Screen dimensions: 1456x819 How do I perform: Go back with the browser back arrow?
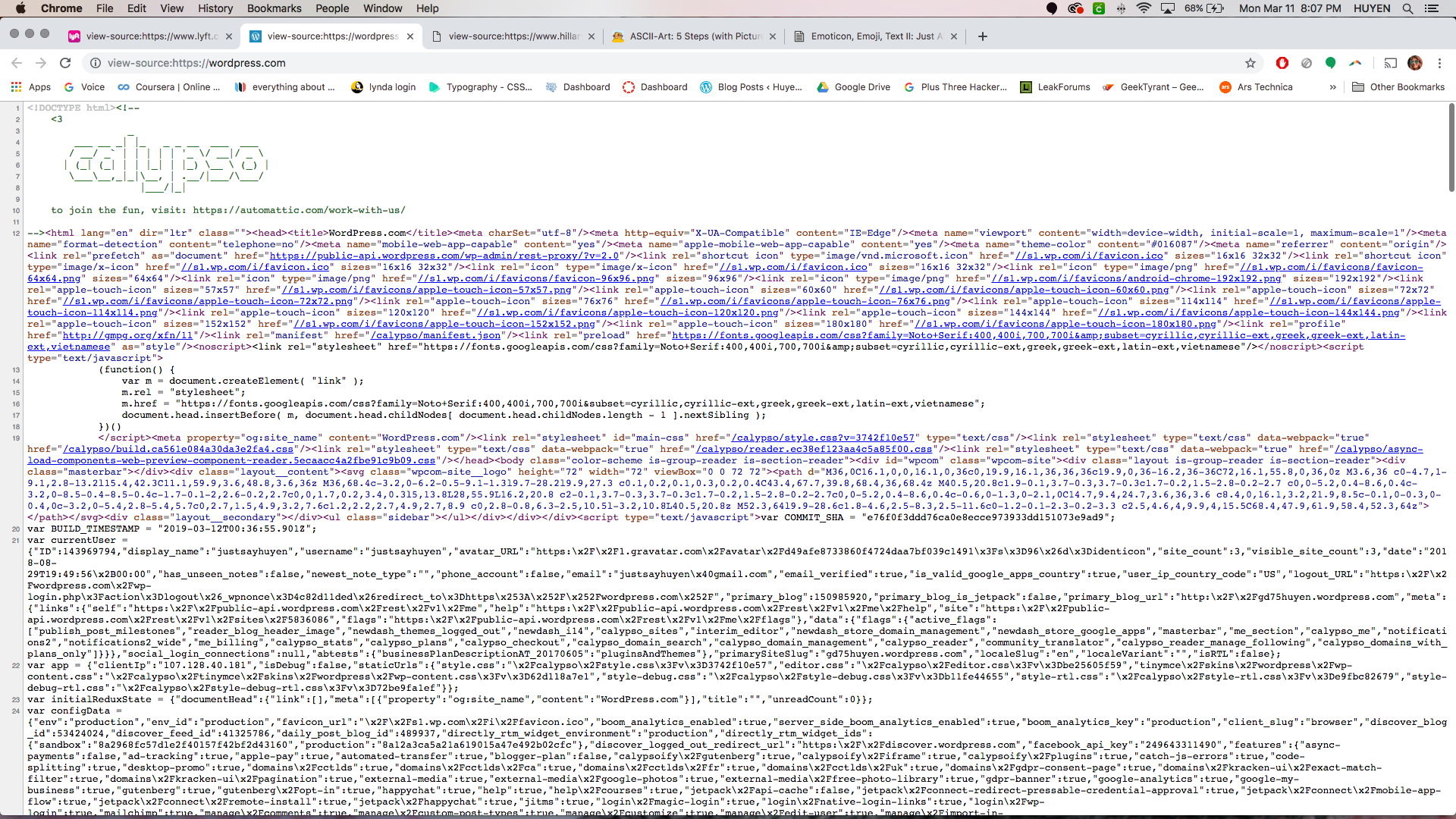click(x=17, y=63)
